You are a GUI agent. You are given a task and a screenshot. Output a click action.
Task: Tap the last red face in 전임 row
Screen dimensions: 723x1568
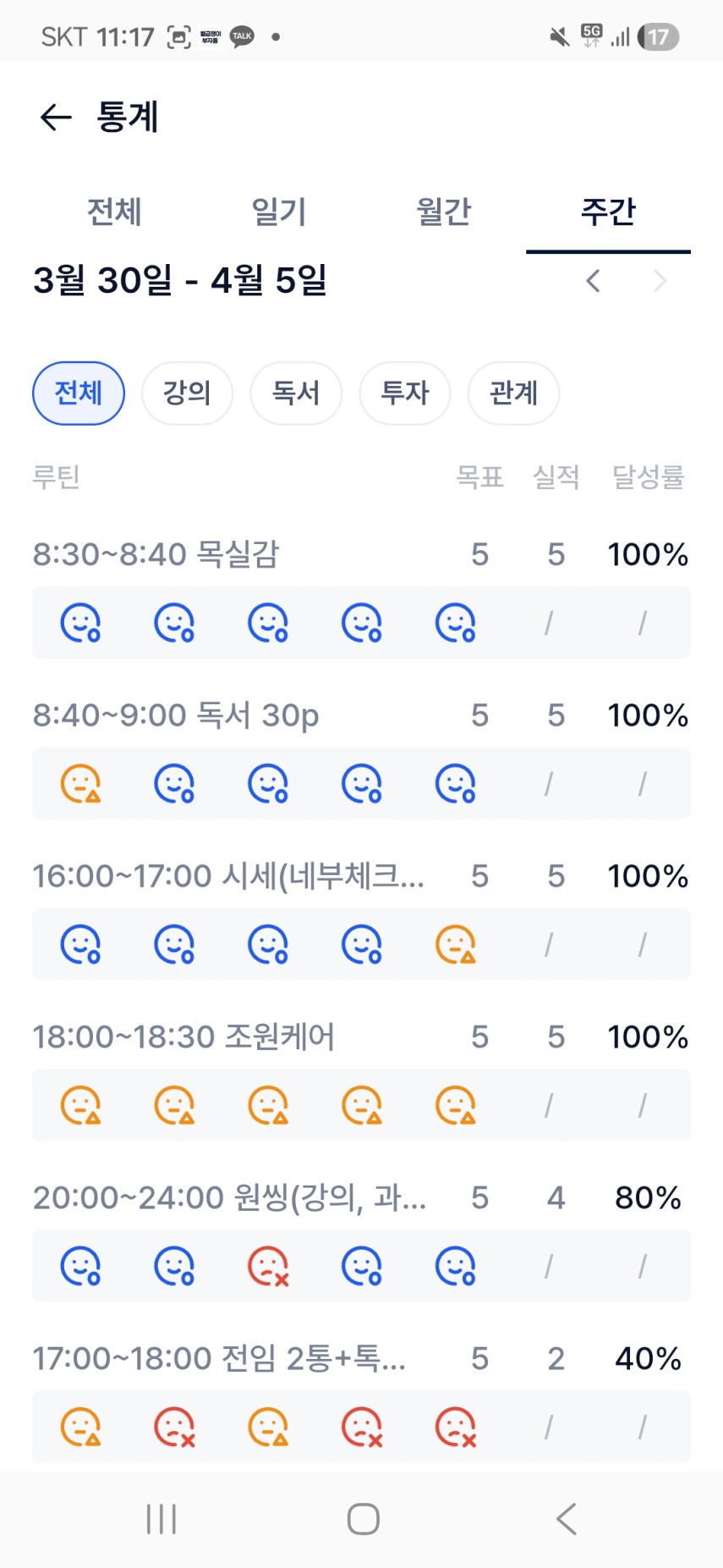coord(455,1428)
